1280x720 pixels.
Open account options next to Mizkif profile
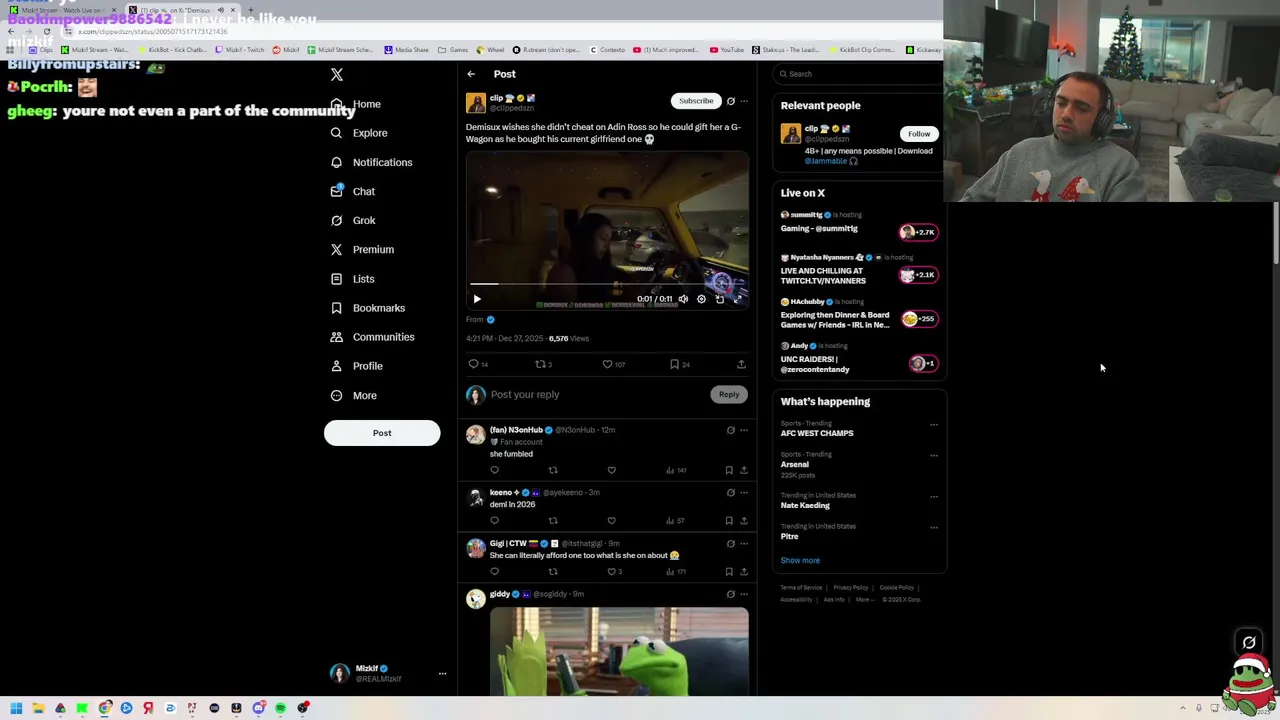coord(442,674)
